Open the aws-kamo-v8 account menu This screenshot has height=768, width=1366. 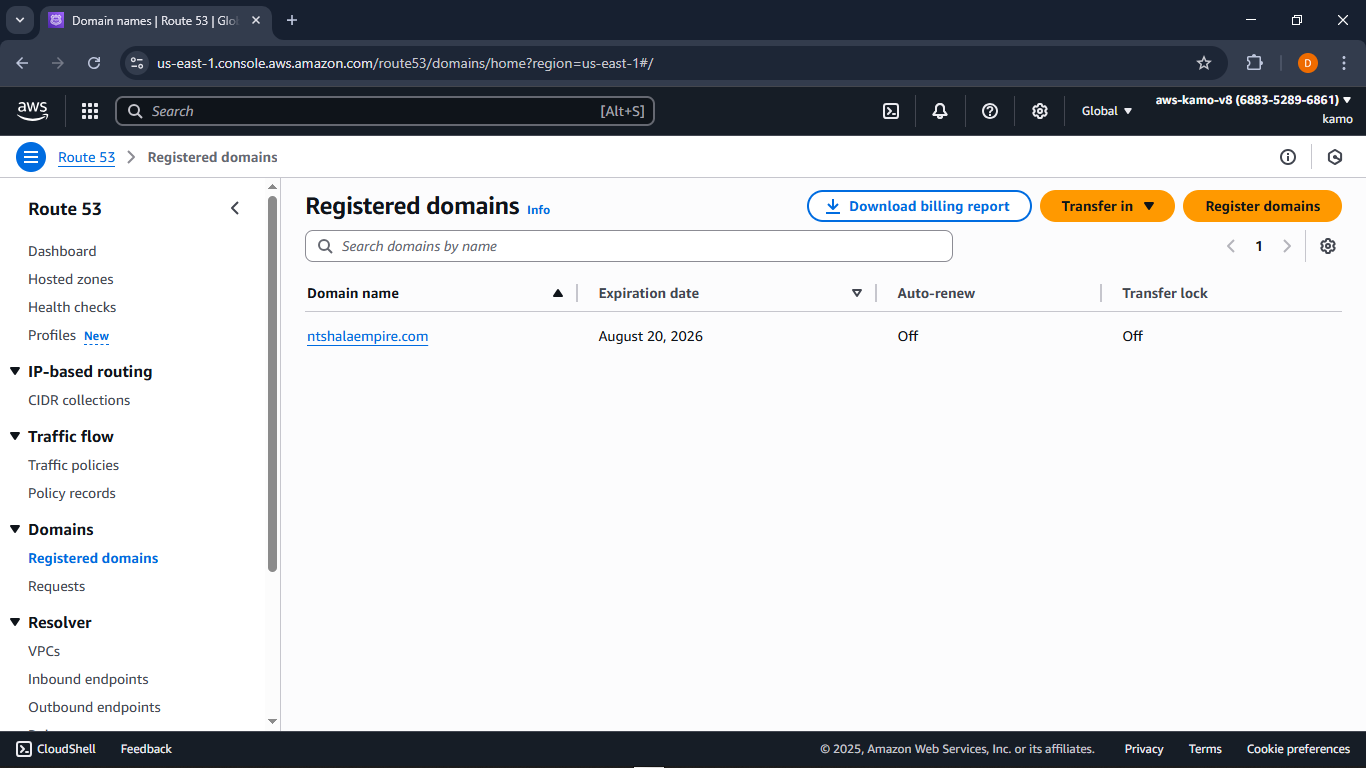(x=1253, y=100)
